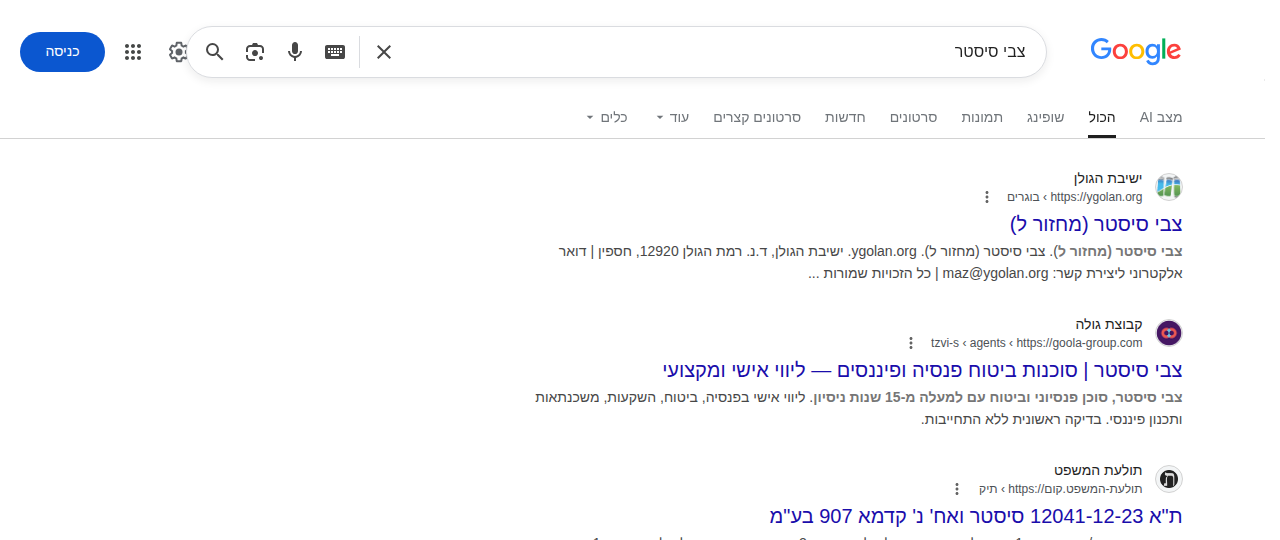Click the magnifier search icon
The image size is (1280, 540).
tap(215, 52)
